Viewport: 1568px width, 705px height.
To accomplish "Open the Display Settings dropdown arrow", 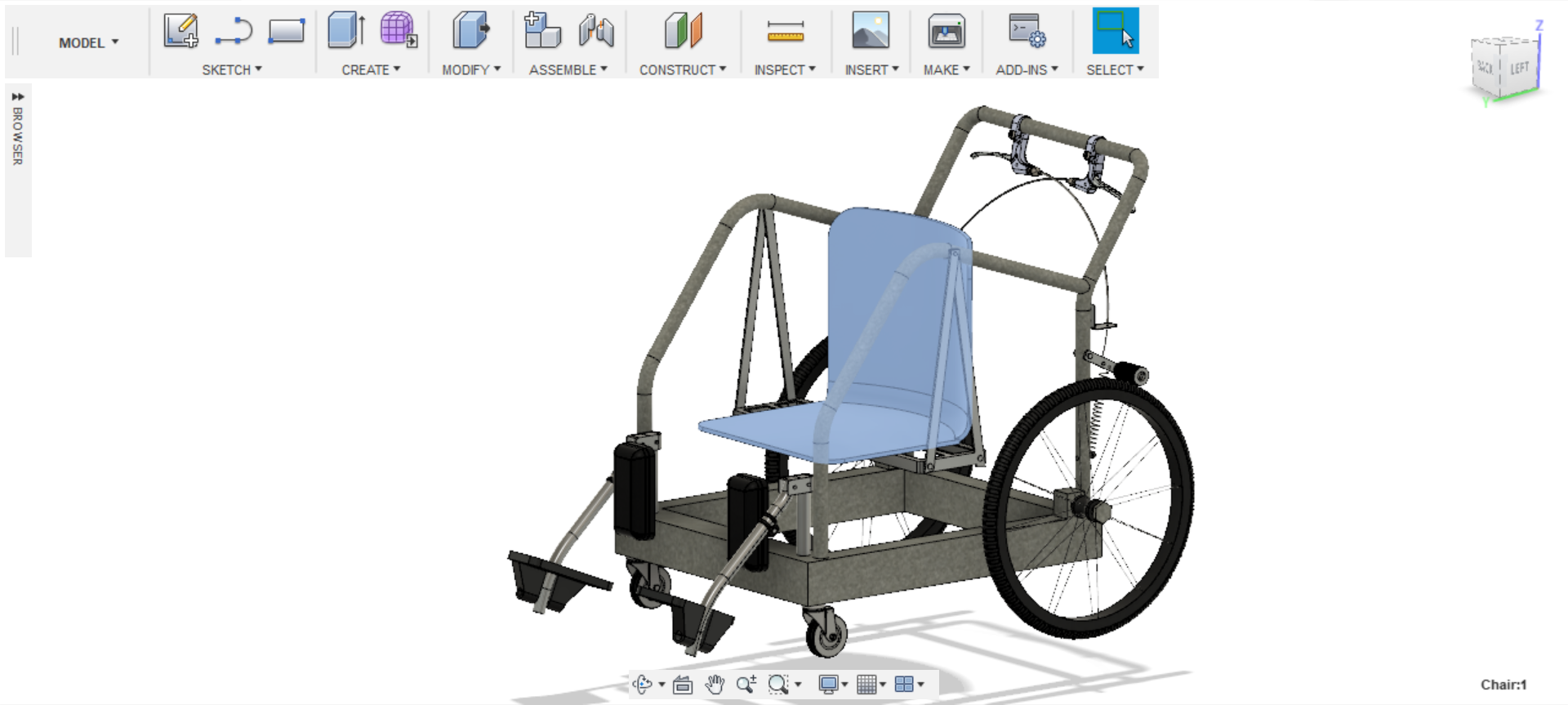I will [x=844, y=685].
